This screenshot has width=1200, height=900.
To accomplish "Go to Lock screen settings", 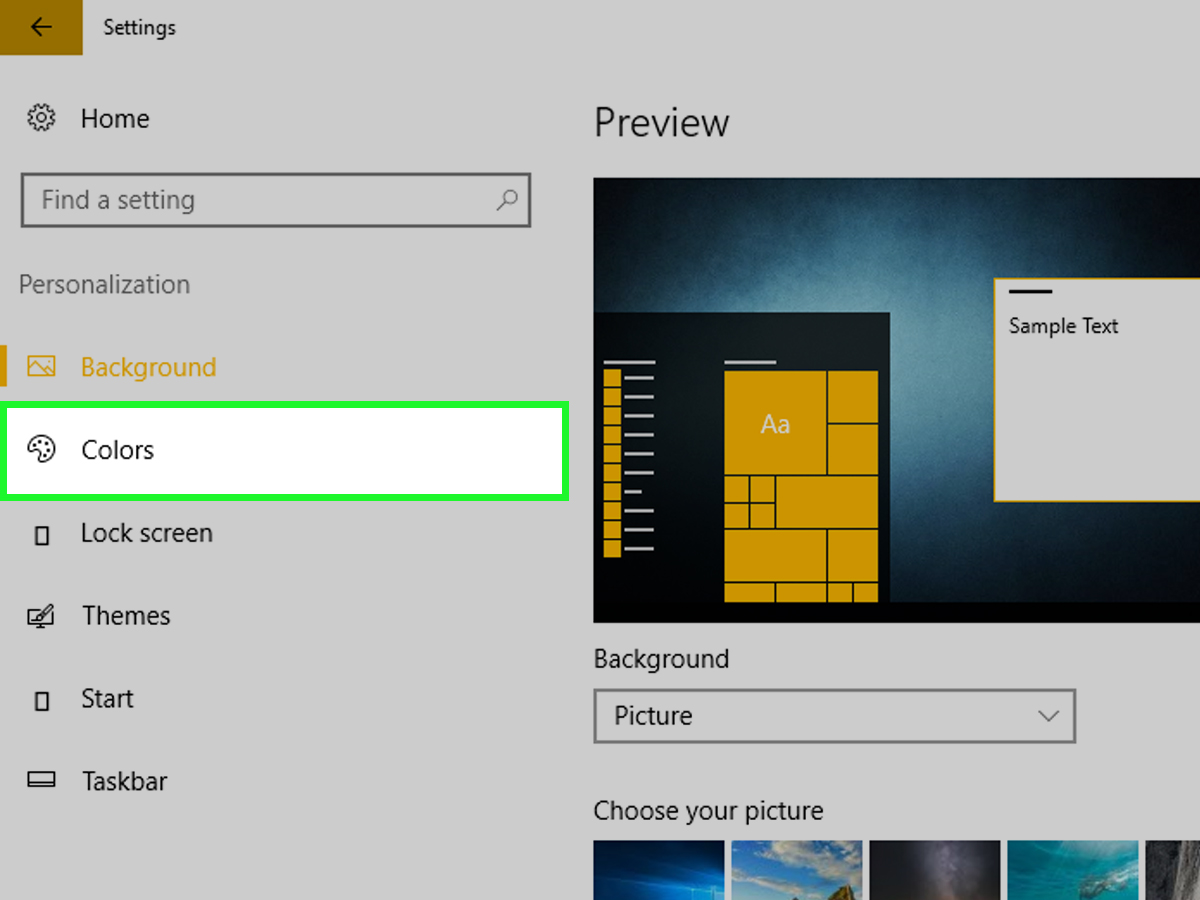I will [147, 533].
